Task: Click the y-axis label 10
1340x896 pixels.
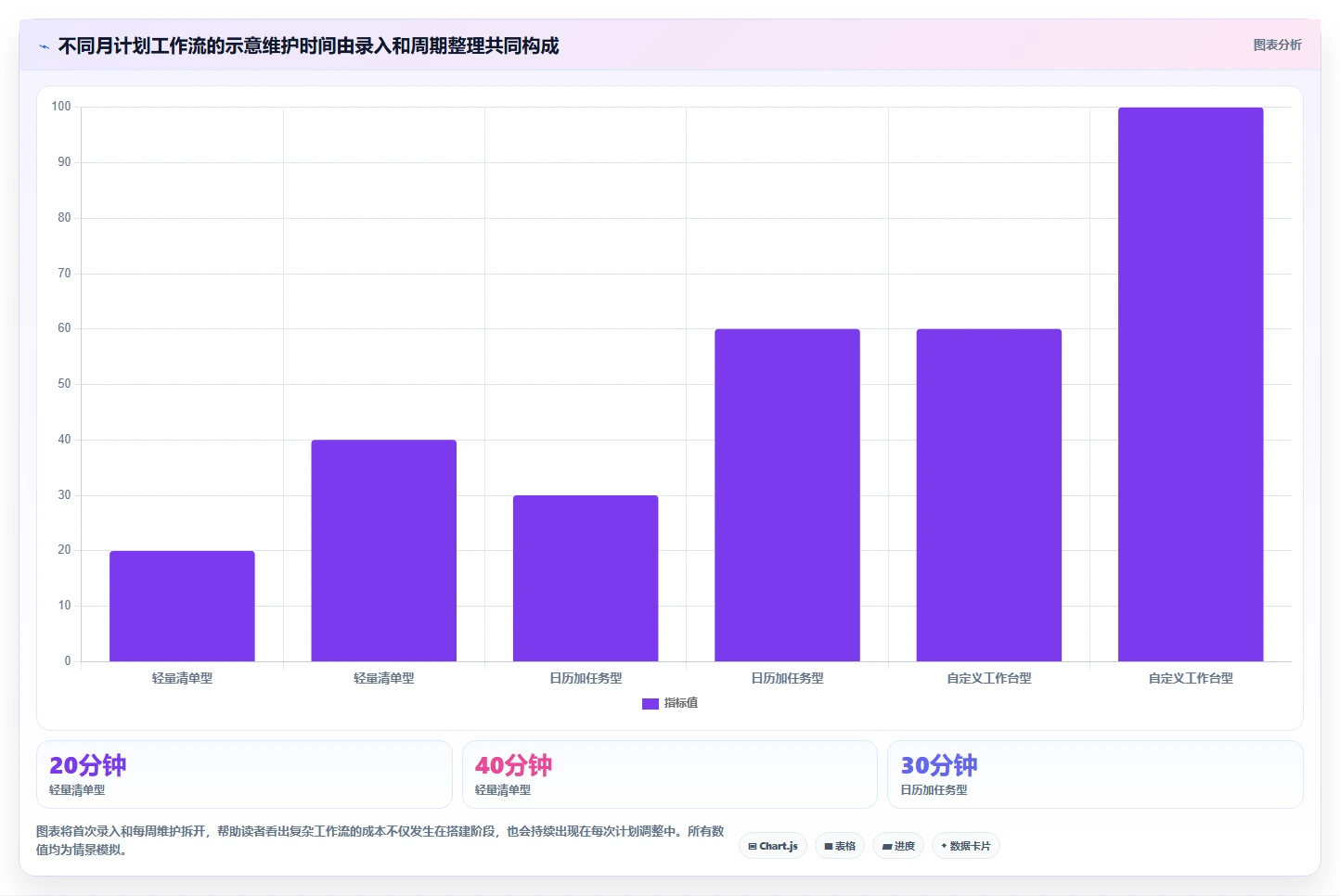Action: tap(64, 606)
